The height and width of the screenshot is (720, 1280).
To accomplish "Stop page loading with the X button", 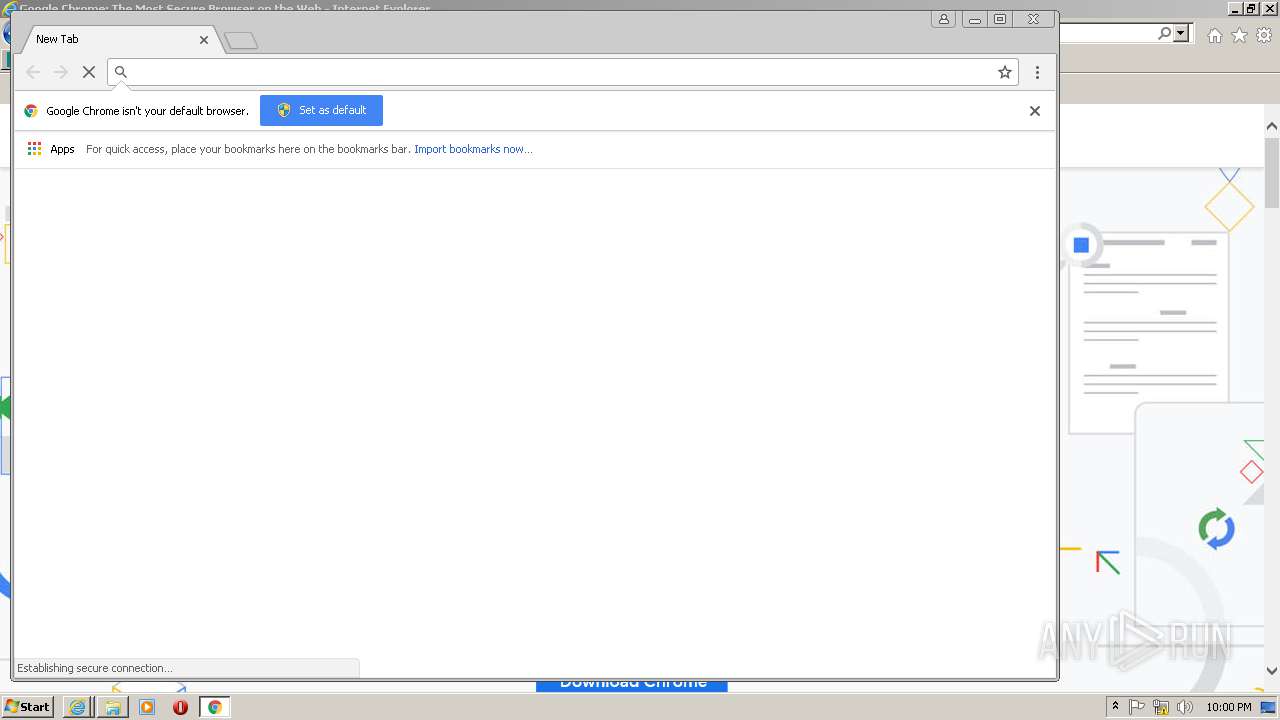I will coord(89,72).
